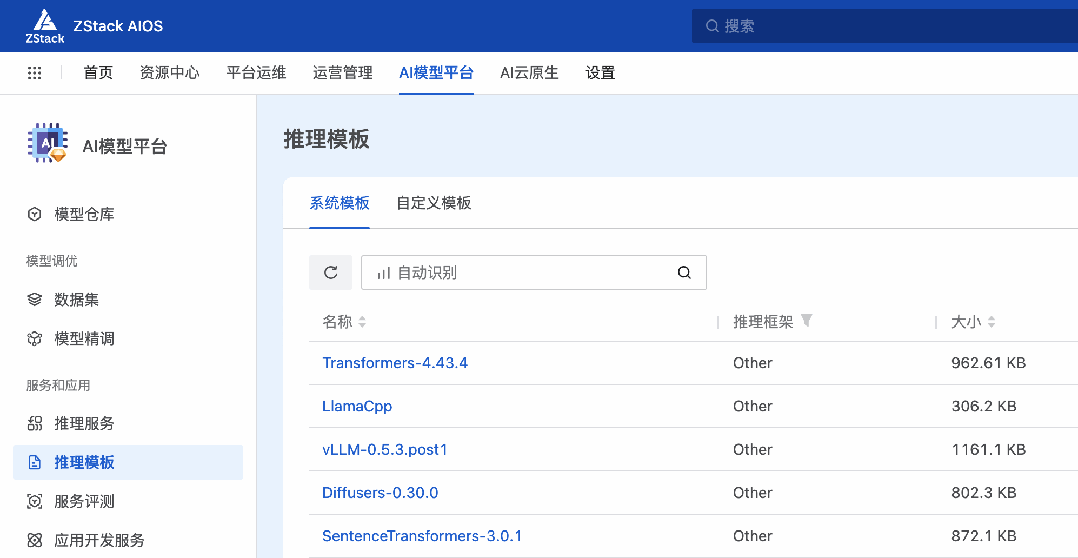Click the magnifier icon in template search box
This screenshot has height=558, width=1078.
point(684,272)
